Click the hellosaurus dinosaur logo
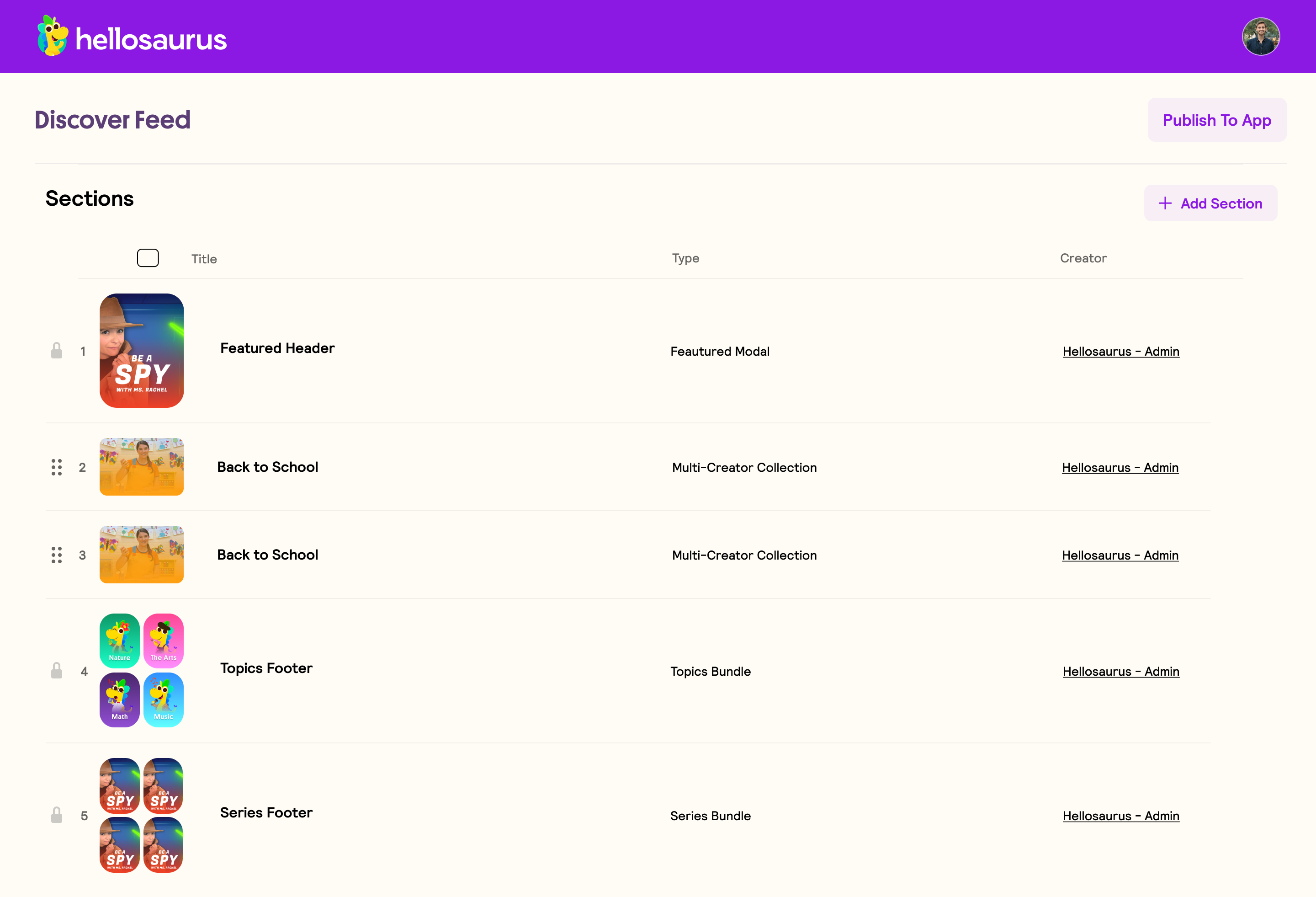Viewport: 1316px width, 897px height. pos(52,36)
